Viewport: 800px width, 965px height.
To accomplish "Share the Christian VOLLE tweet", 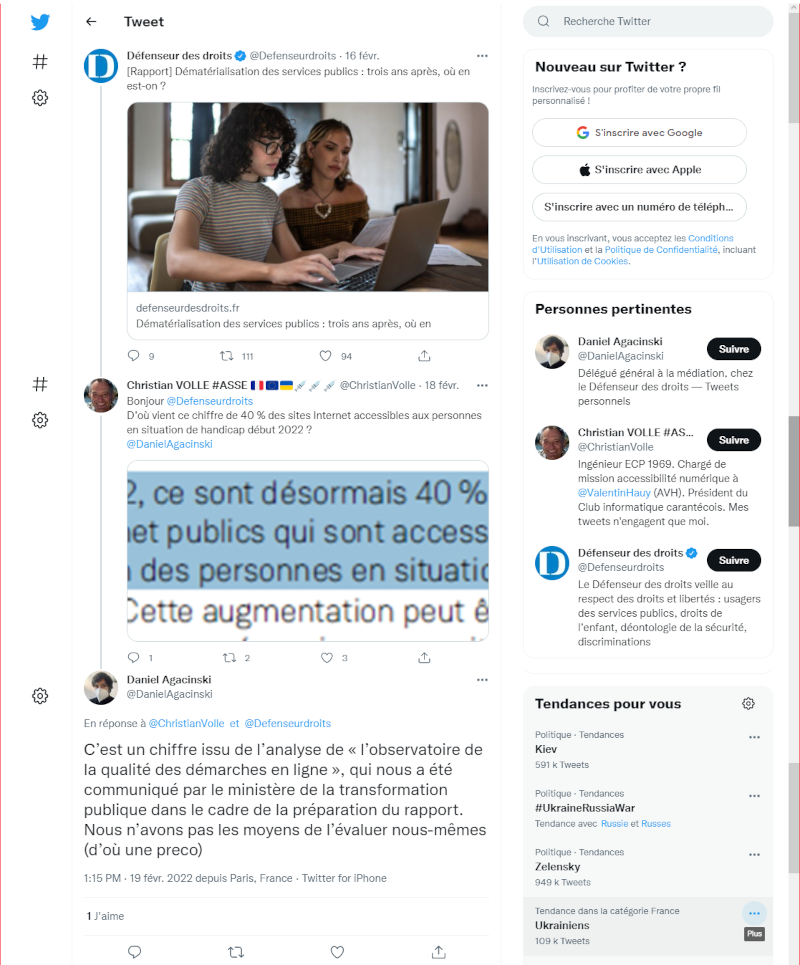I will (x=424, y=657).
